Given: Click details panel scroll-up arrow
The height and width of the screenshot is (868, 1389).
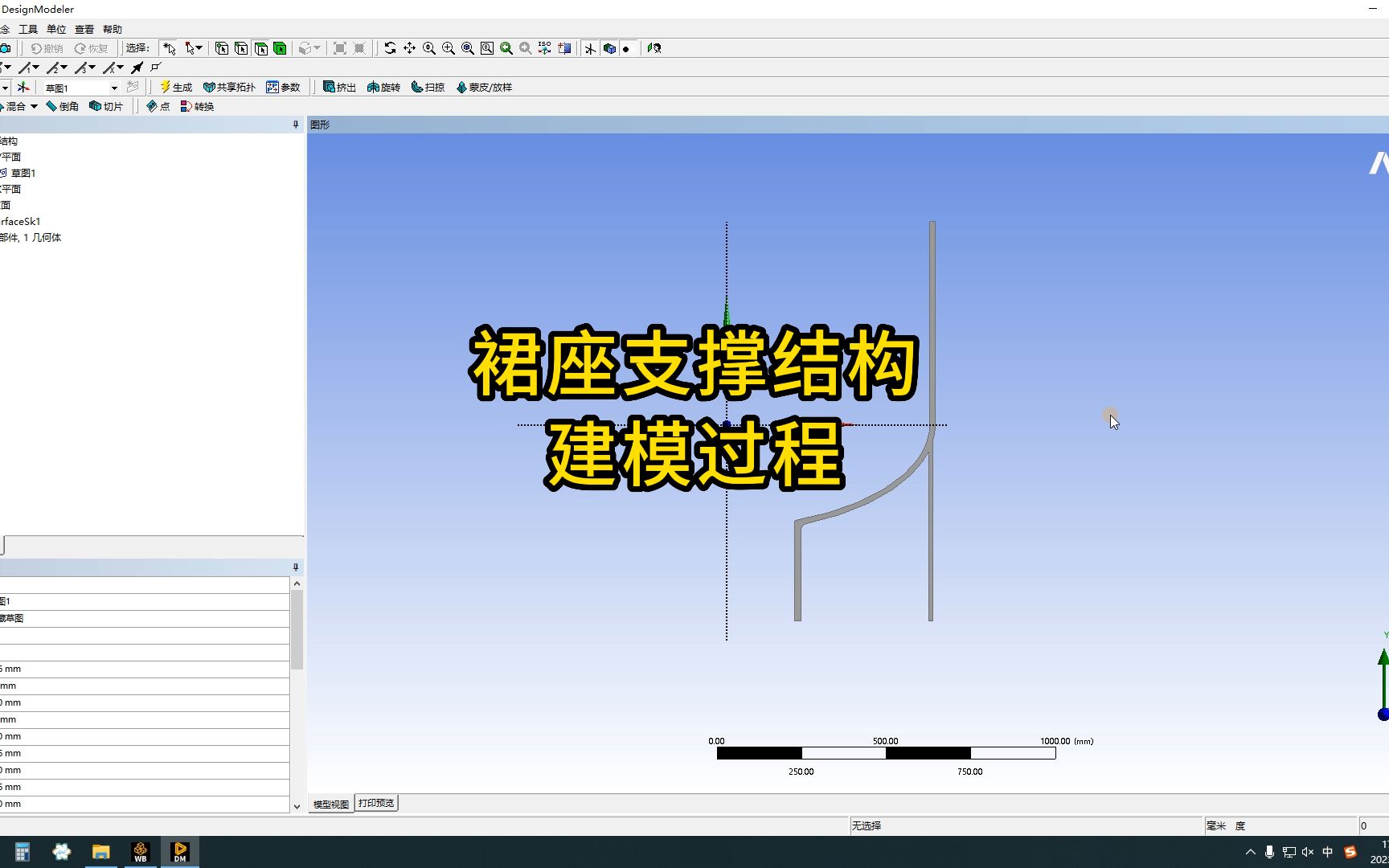Looking at the screenshot, I should coord(297,584).
